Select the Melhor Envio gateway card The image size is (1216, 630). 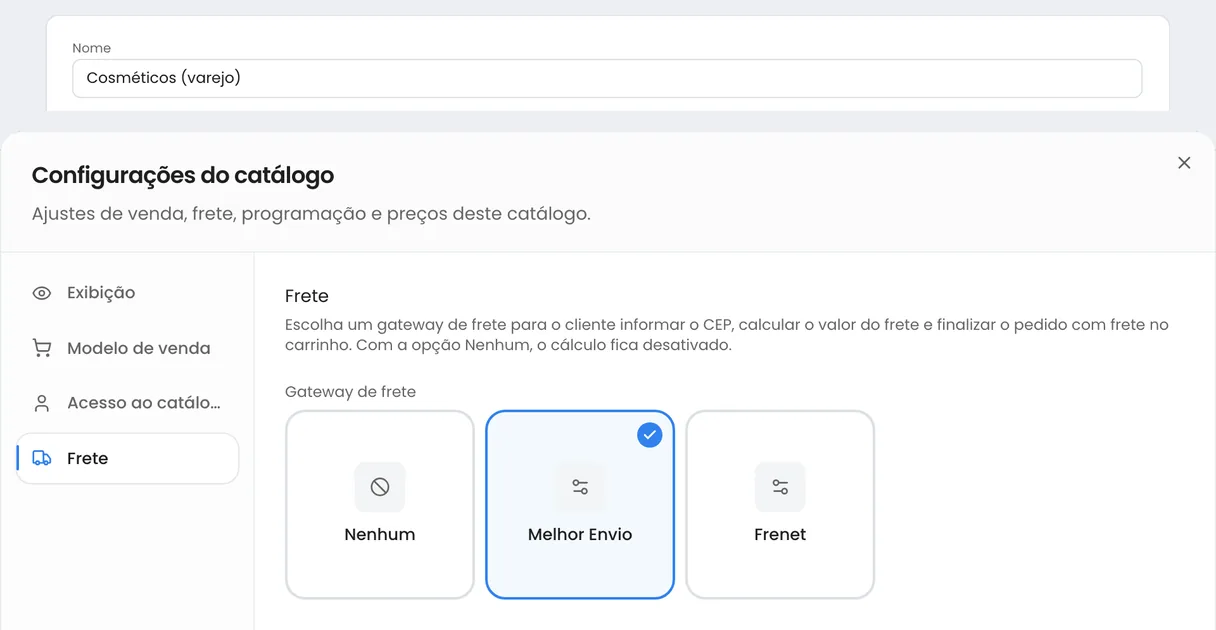[x=580, y=505]
